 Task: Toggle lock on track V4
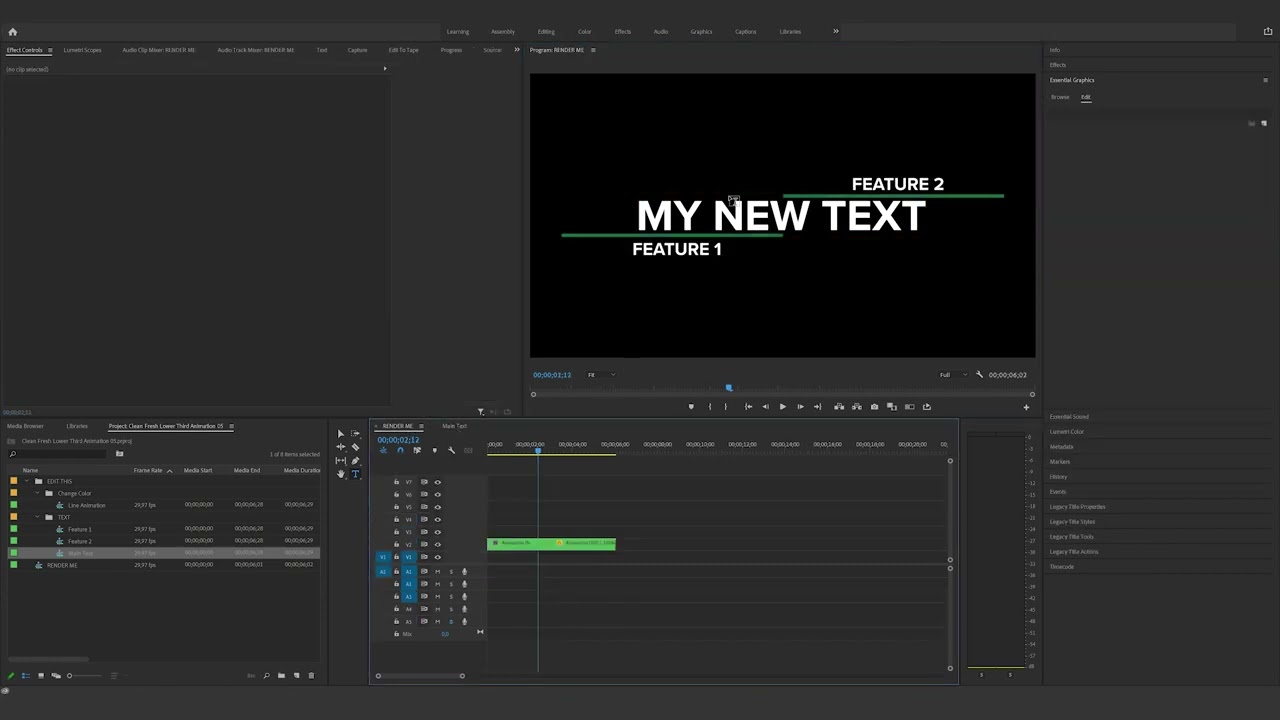tap(396, 519)
